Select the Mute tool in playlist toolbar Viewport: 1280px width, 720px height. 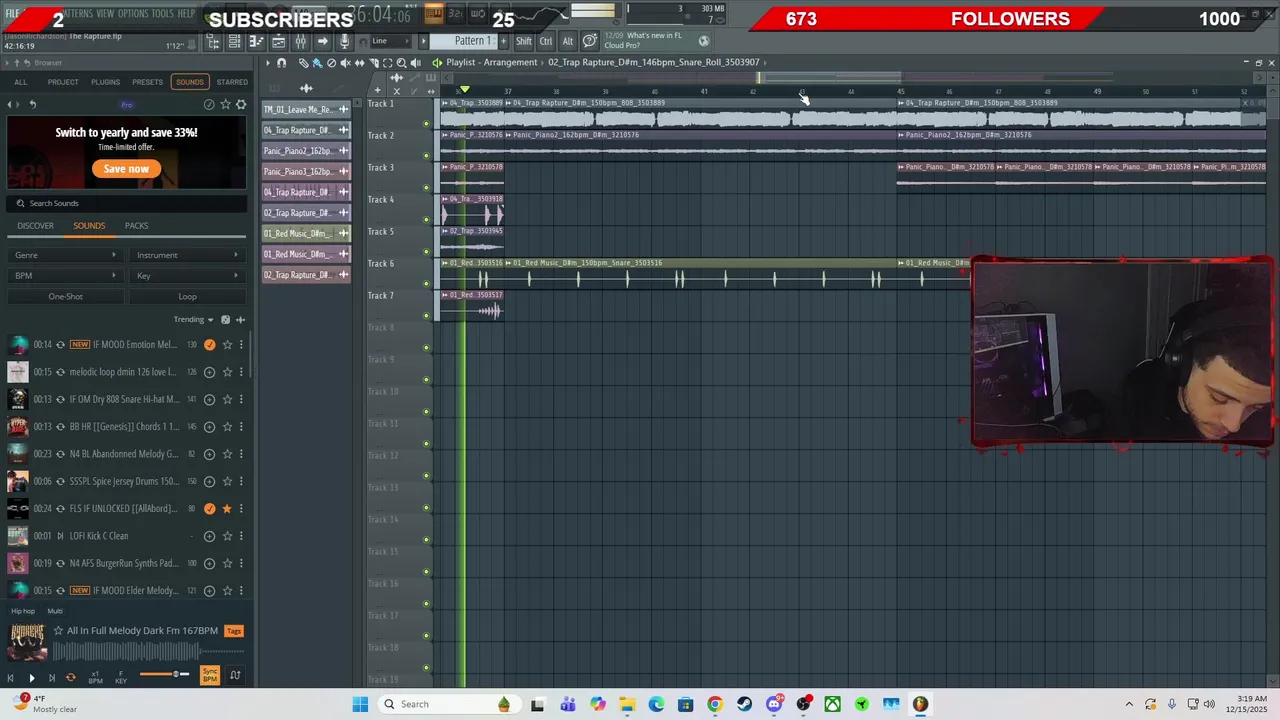pos(345,63)
